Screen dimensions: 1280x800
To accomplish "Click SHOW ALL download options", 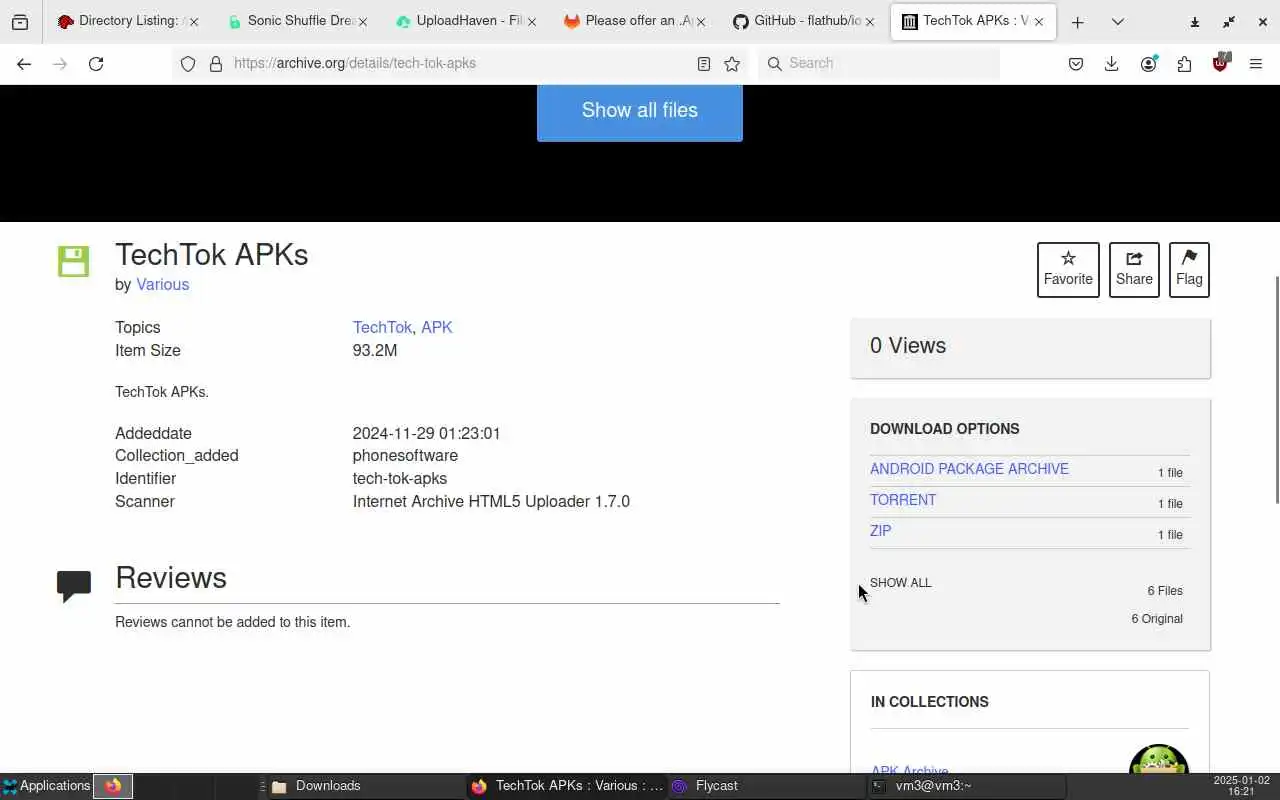I will (x=900, y=583).
